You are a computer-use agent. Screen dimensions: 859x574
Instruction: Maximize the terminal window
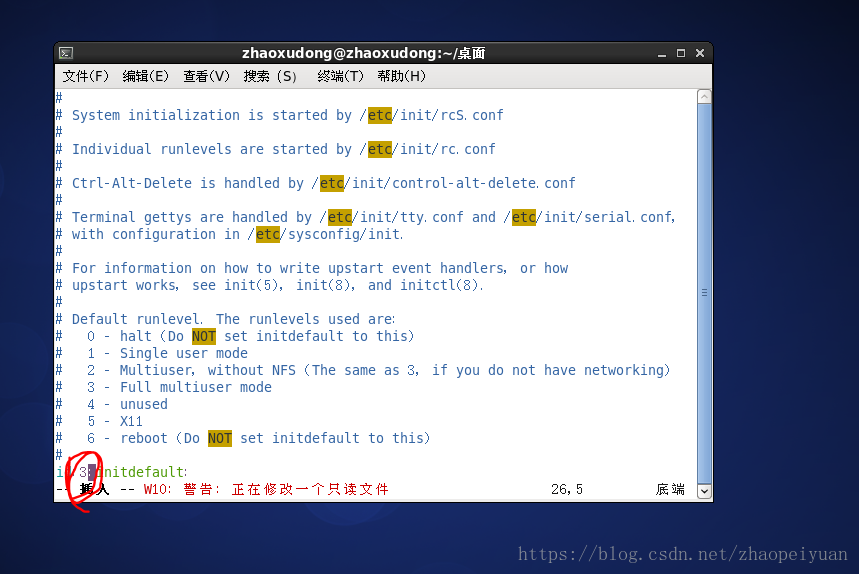[x=681, y=53]
